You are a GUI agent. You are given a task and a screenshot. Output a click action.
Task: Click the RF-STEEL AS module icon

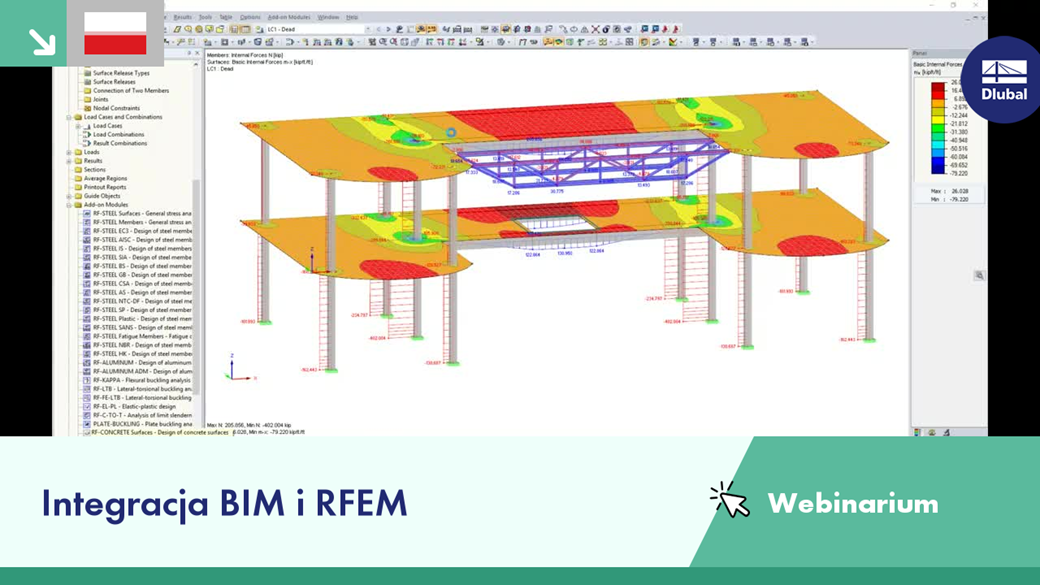click(87, 292)
